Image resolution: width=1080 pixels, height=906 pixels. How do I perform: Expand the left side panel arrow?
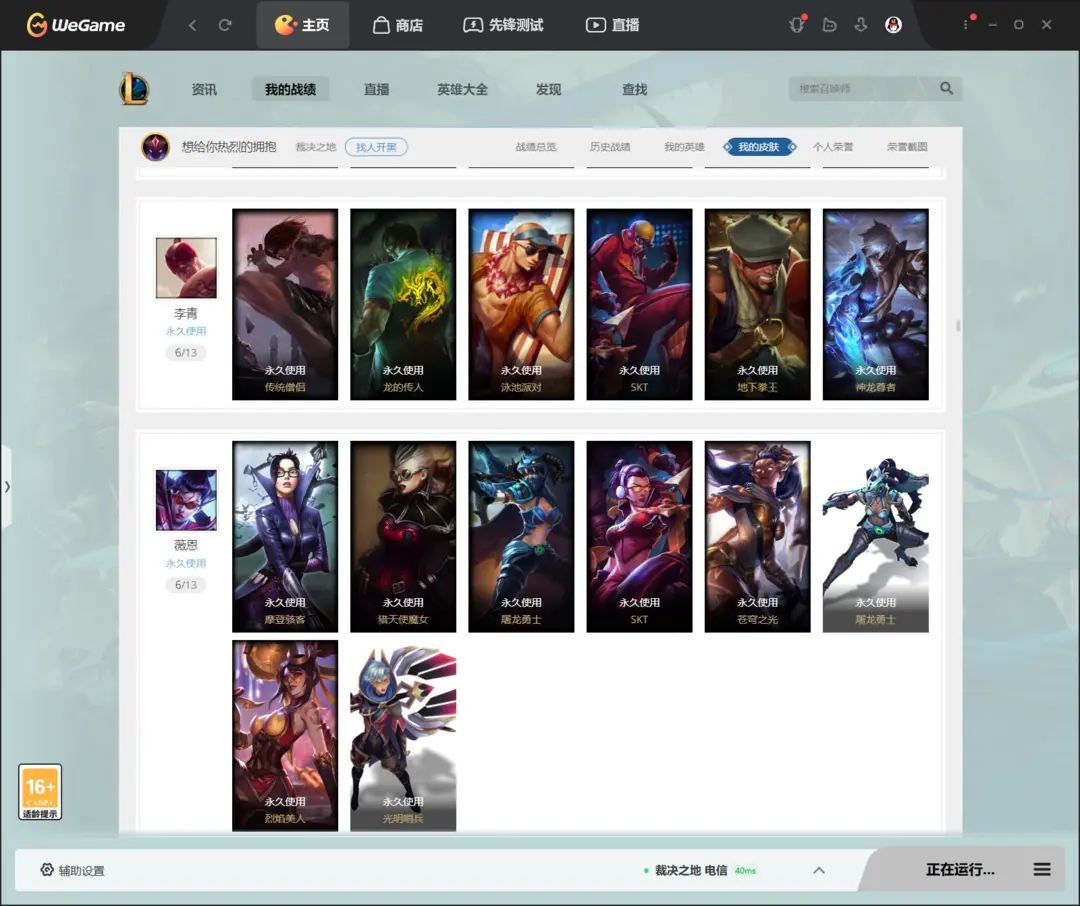(x=6, y=486)
